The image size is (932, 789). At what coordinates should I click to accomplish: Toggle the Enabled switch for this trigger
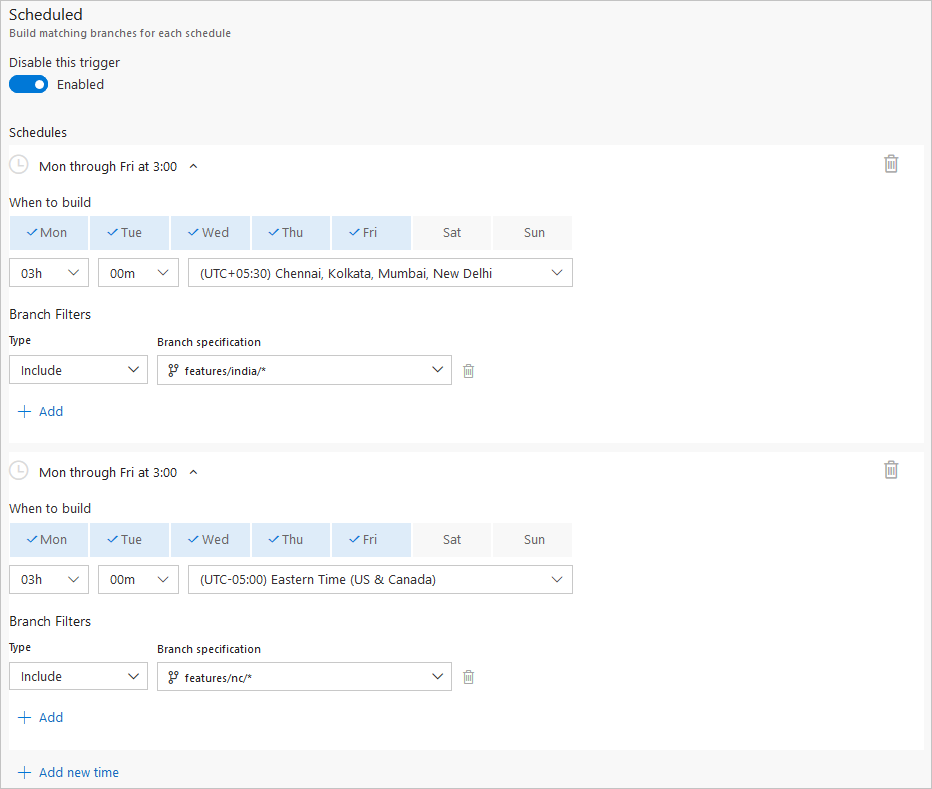(29, 85)
